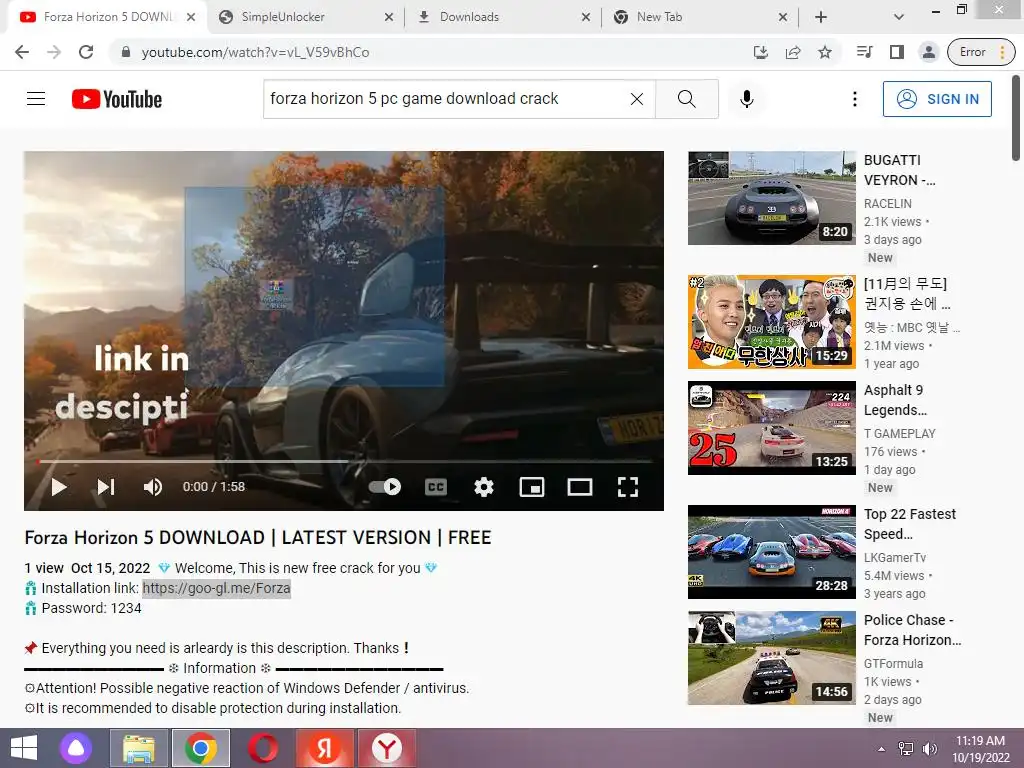The image size is (1024, 768).
Task: Switch to the SimpleUnlocker tab
Action: tap(283, 17)
